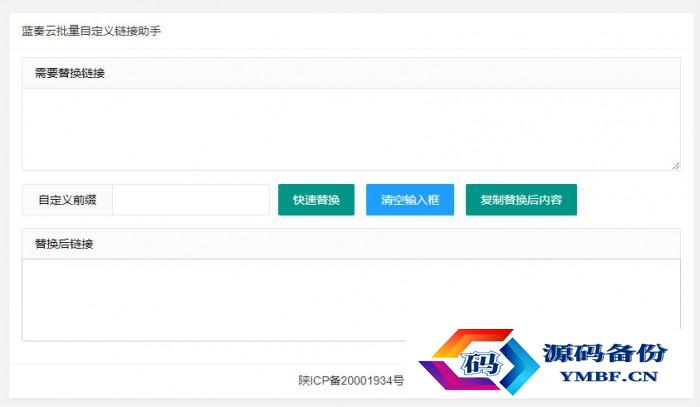The width and height of the screenshot is (700, 407).
Task: Click the 复制替换后内容 button
Action: click(521, 199)
